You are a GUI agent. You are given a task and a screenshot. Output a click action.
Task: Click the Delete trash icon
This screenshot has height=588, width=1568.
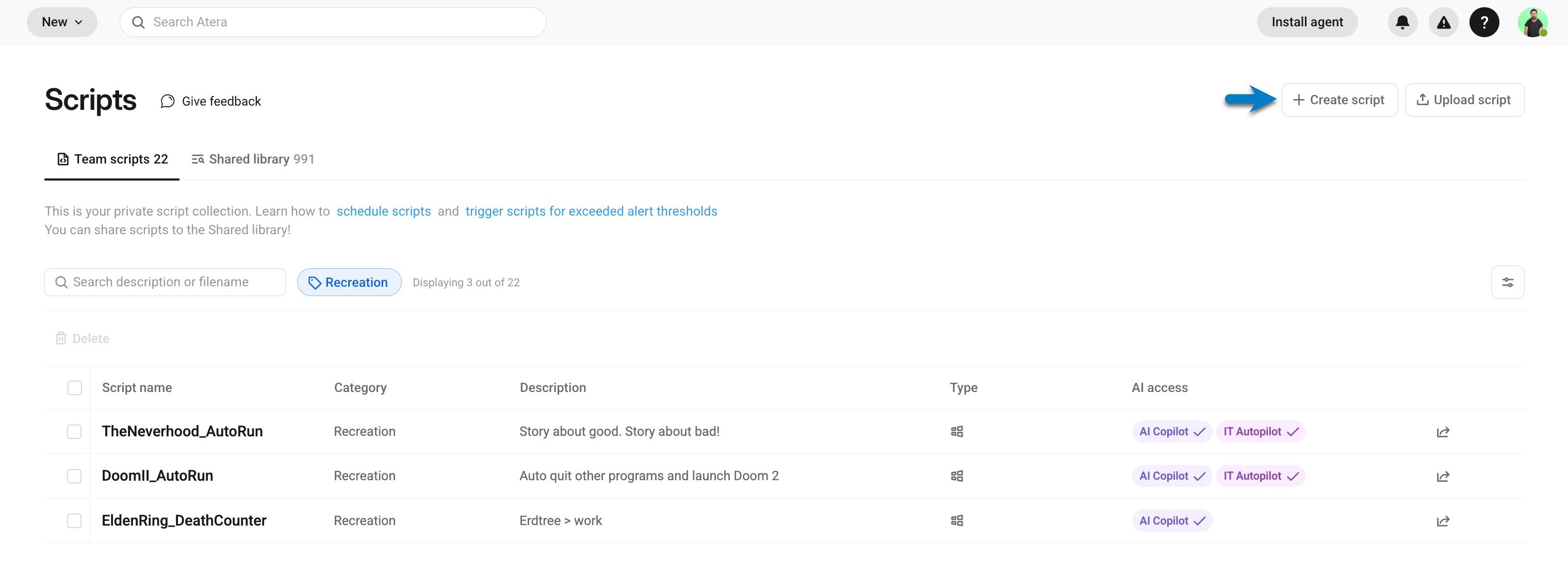(61, 338)
